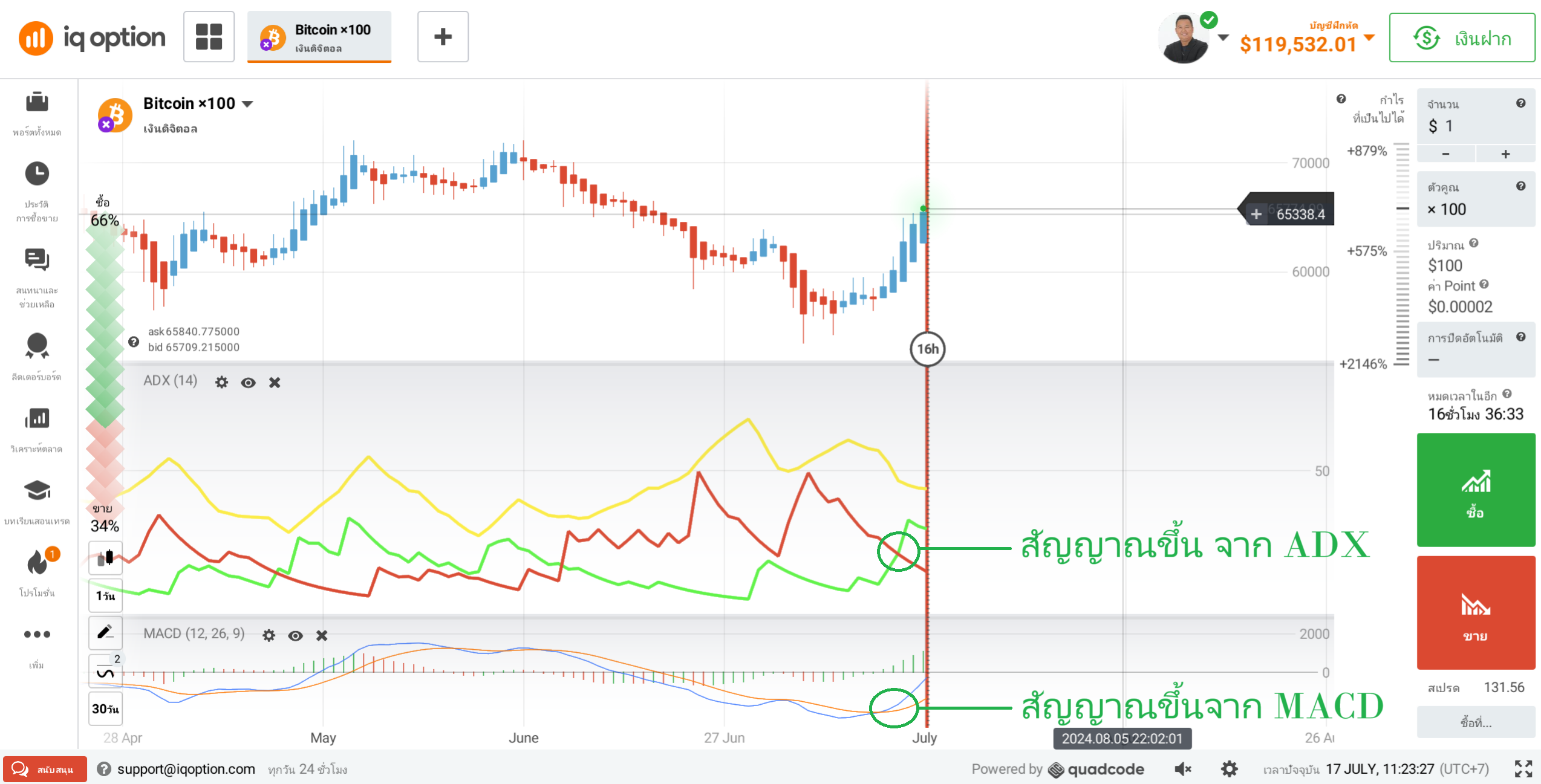Change the candlestick chart type

(x=105, y=557)
